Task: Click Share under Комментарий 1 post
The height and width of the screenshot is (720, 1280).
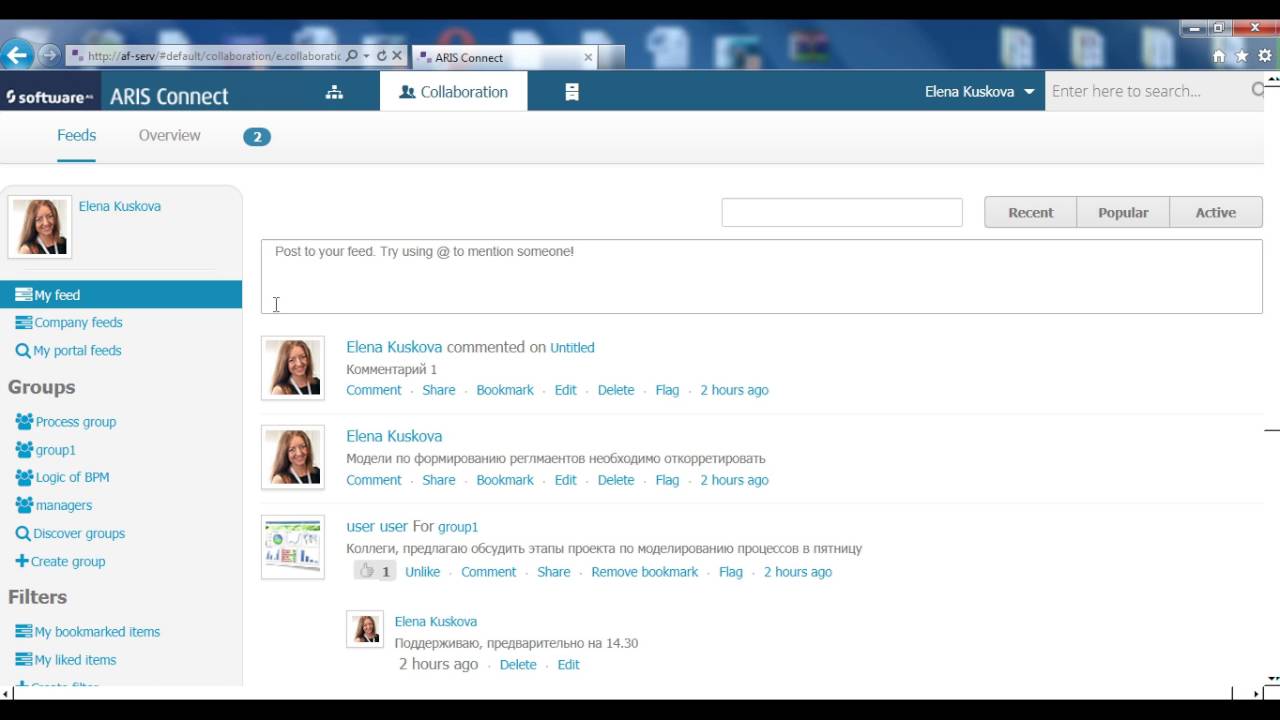Action: tap(438, 390)
